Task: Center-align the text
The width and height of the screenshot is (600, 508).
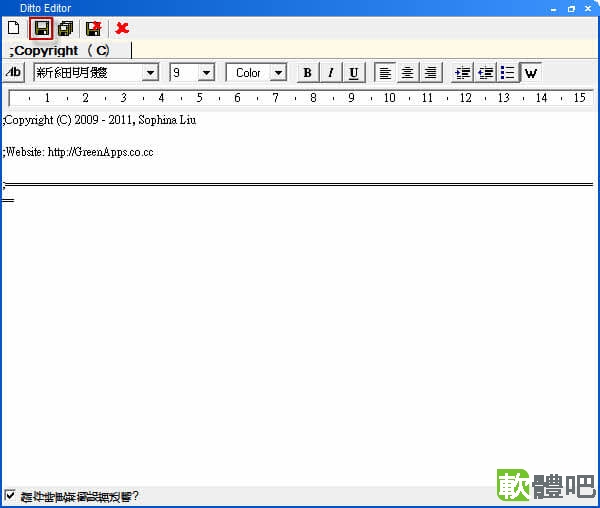Action: pos(408,73)
